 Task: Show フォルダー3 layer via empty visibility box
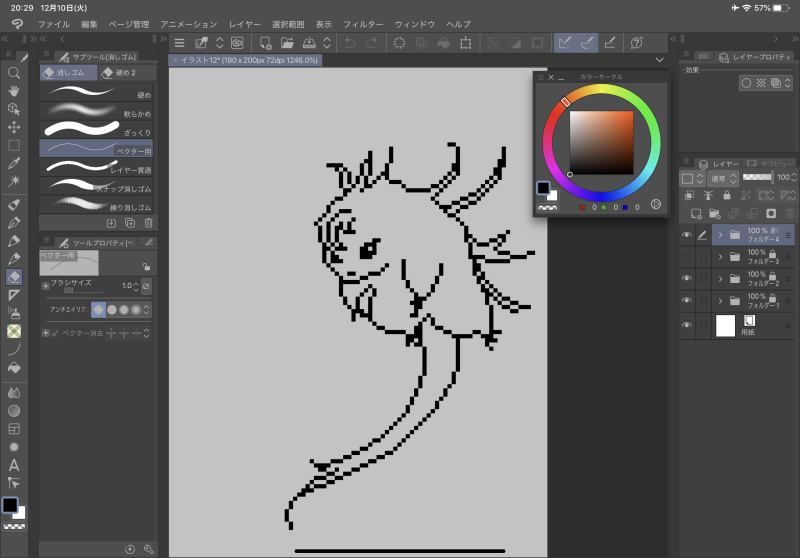[x=687, y=257]
